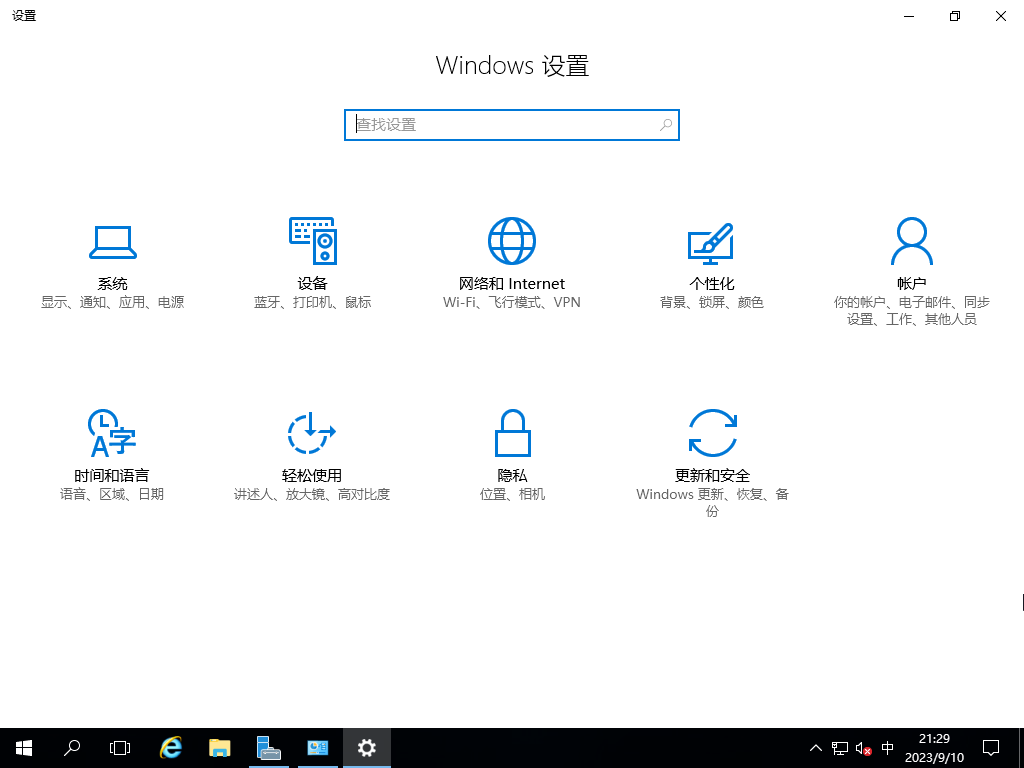Click the muted volume tray icon
Viewport: 1024px width, 768px height.
point(863,748)
